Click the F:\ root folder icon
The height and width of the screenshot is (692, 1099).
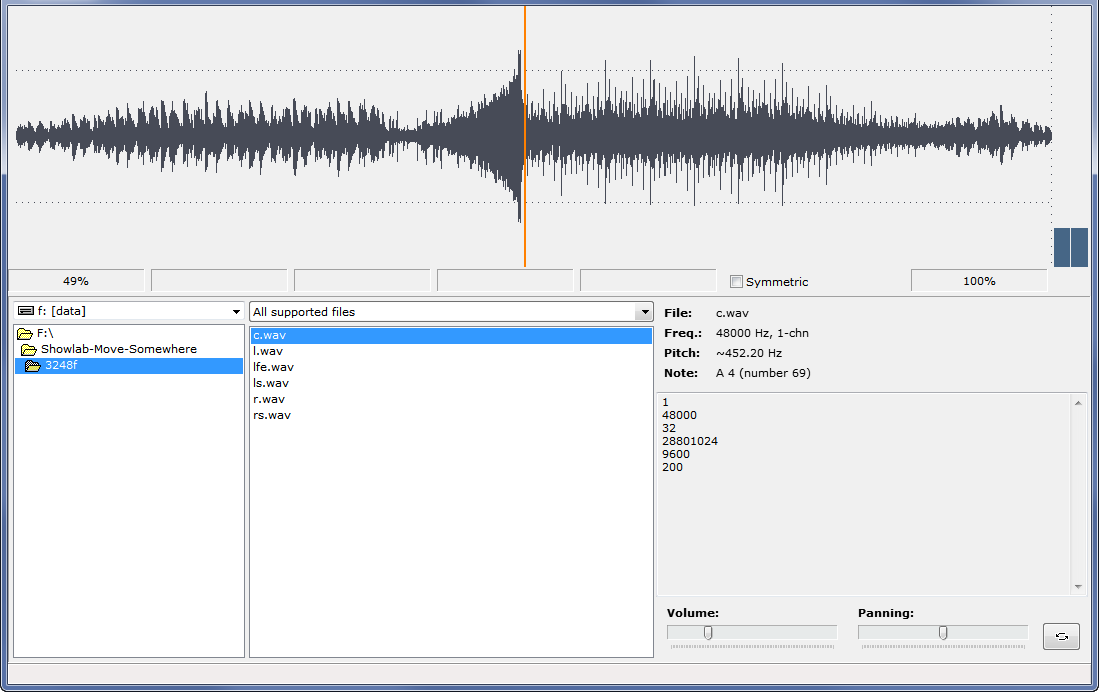[x=25, y=333]
